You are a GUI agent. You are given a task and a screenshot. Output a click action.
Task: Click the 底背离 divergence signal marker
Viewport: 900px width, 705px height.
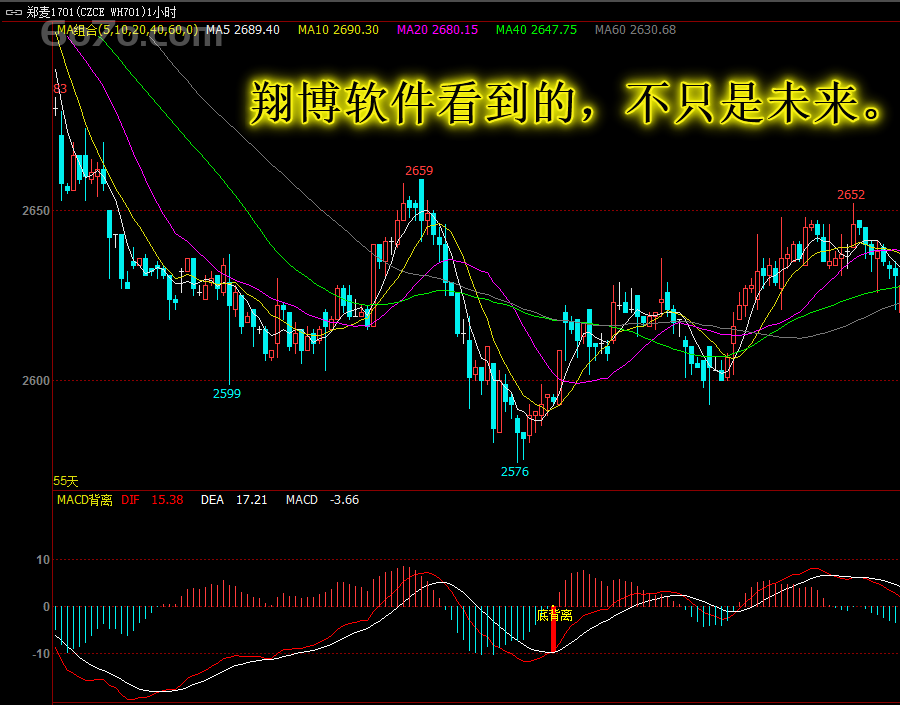tap(554, 615)
